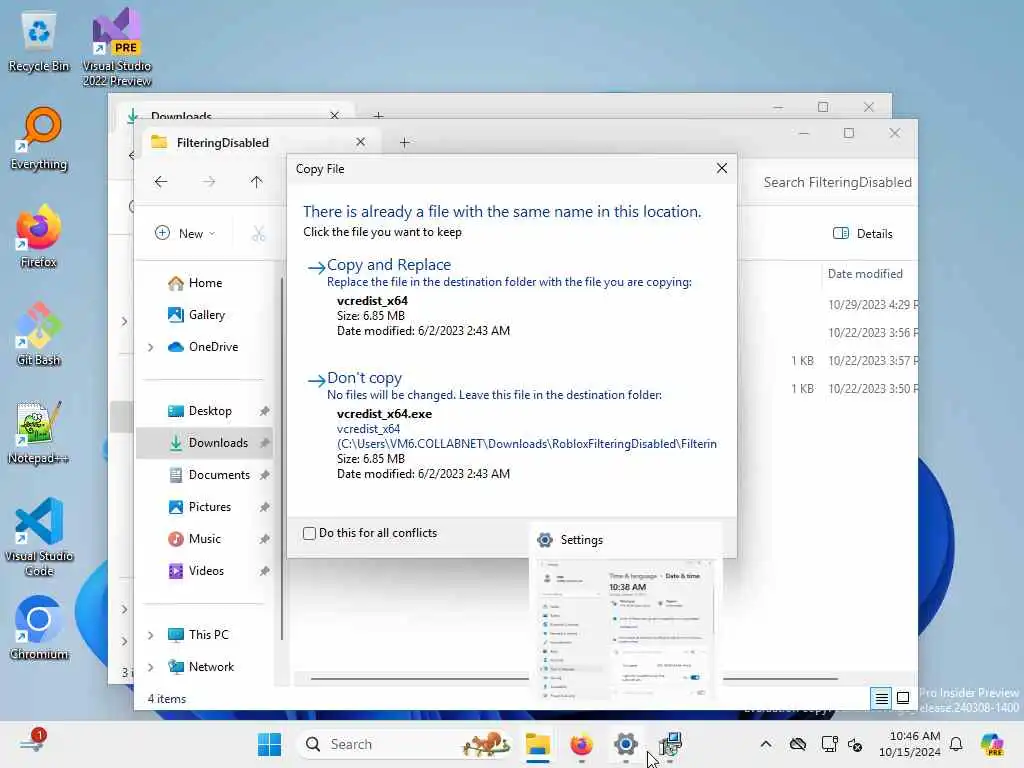The width and height of the screenshot is (1024, 768).
Task: Tick Do this for all conflicts checkbox
Action: point(310,533)
